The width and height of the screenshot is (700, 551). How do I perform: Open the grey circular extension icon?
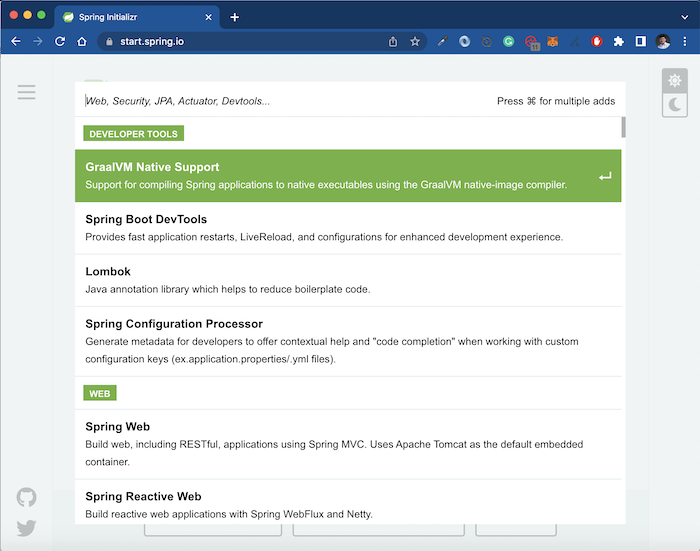pyautogui.click(x=487, y=42)
